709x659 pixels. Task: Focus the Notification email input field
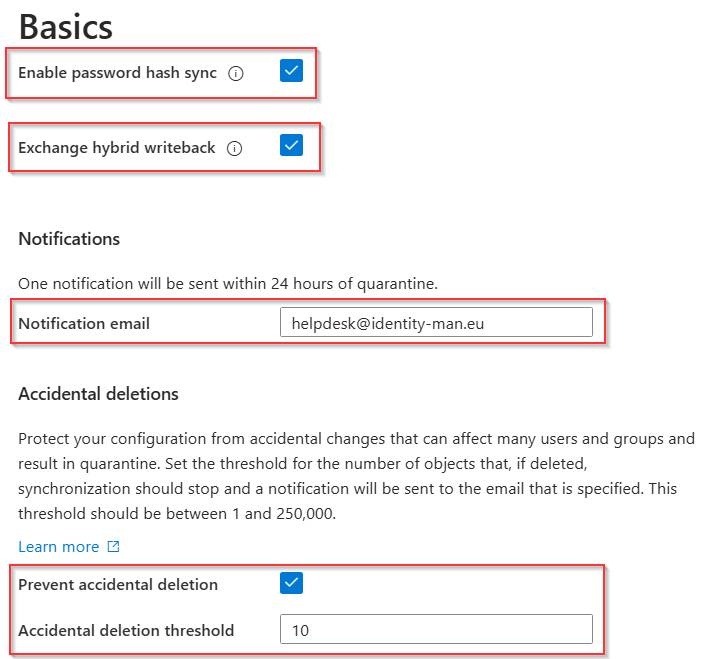436,322
